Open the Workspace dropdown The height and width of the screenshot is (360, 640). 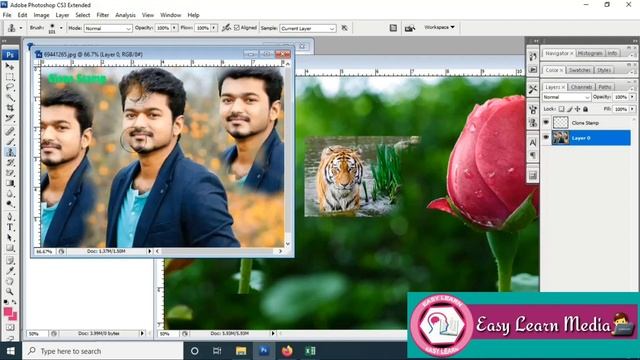coord(440,27)
